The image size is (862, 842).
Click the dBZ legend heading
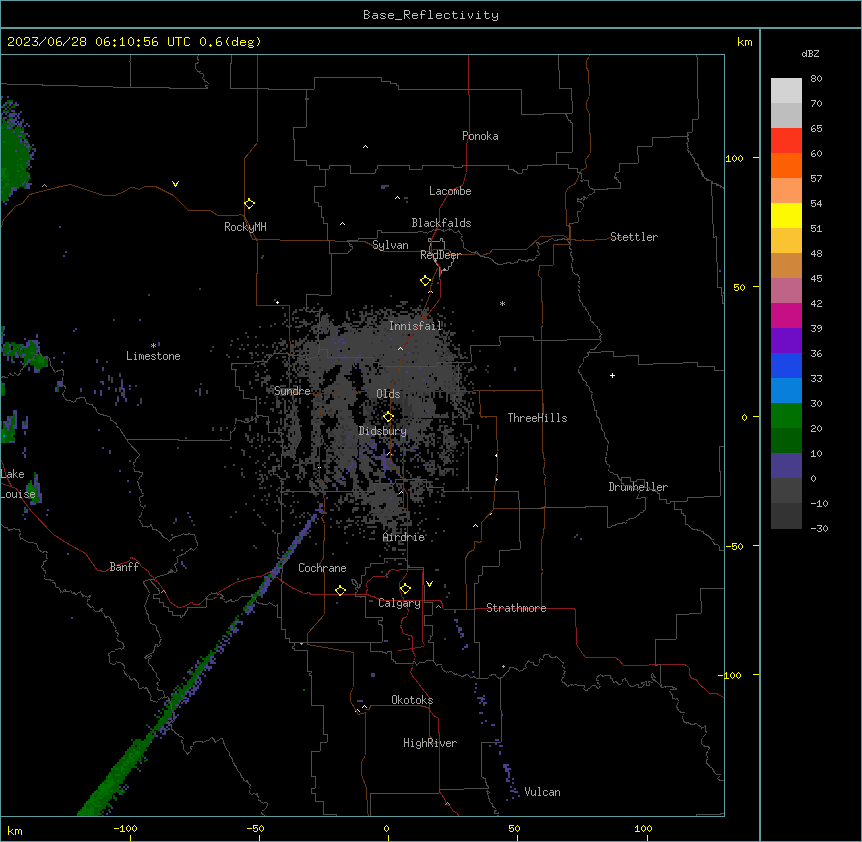(x=810, y=53)
